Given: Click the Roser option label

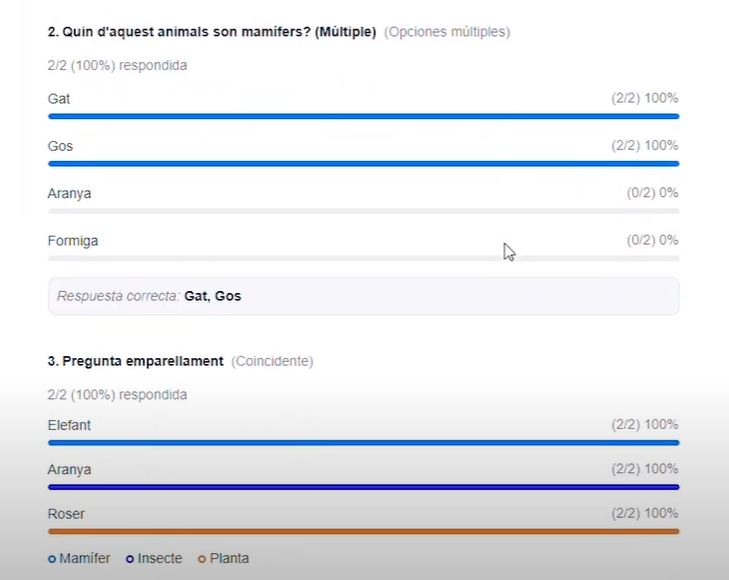Looking at the screenshot, I should [66, 514].
